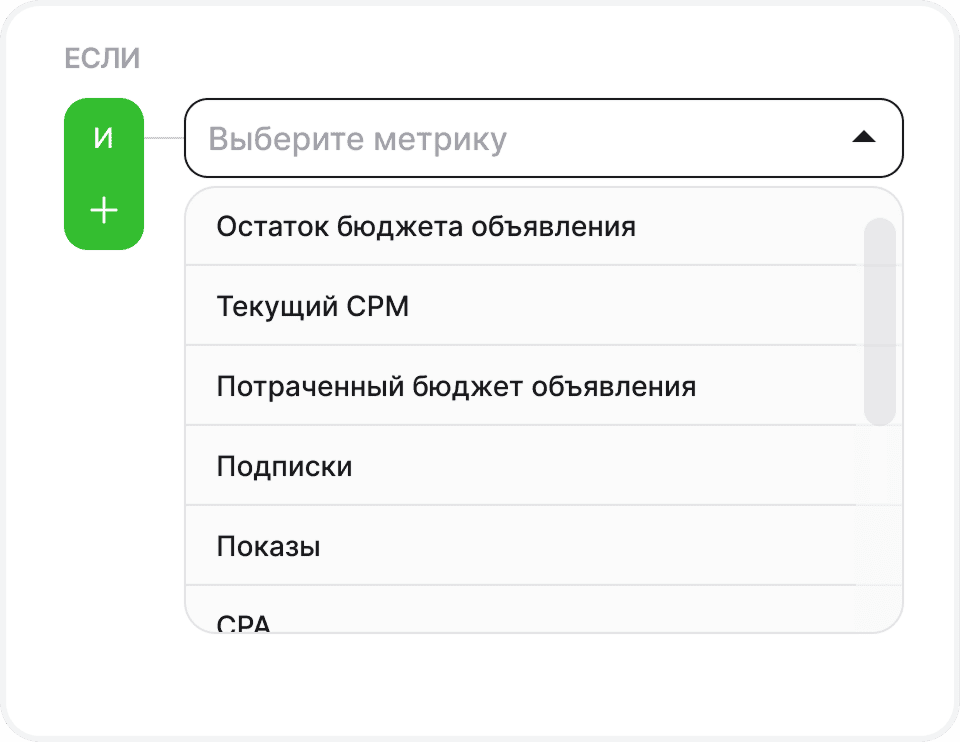Select the partially visible CPA option
960x742 pixels.
point(244,622)
